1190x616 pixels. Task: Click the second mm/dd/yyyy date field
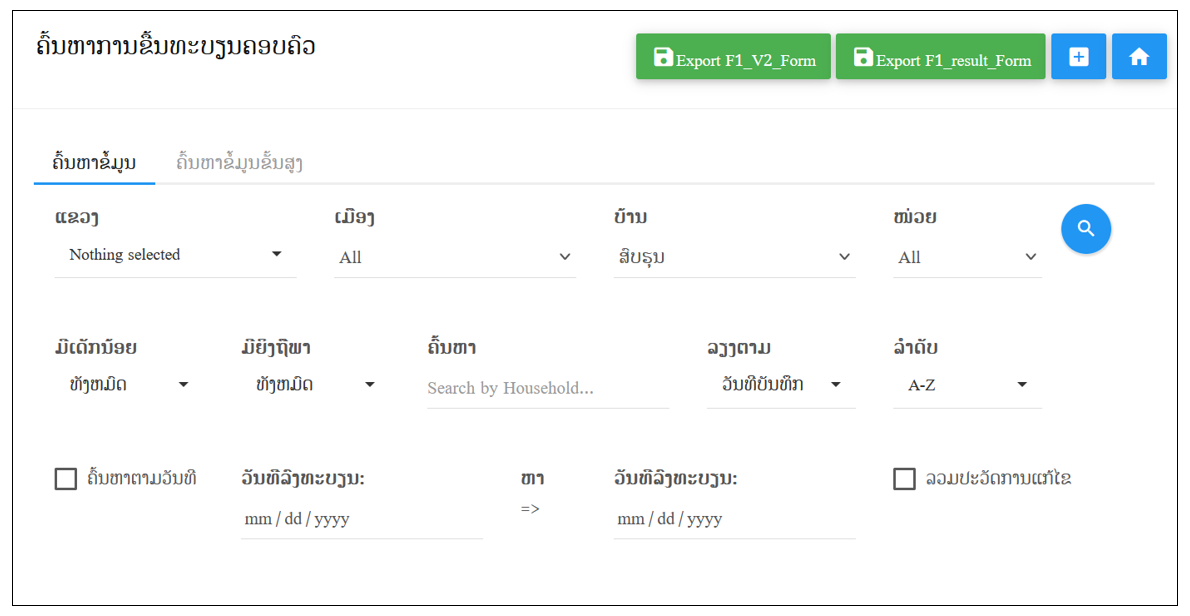pos(735,520)
